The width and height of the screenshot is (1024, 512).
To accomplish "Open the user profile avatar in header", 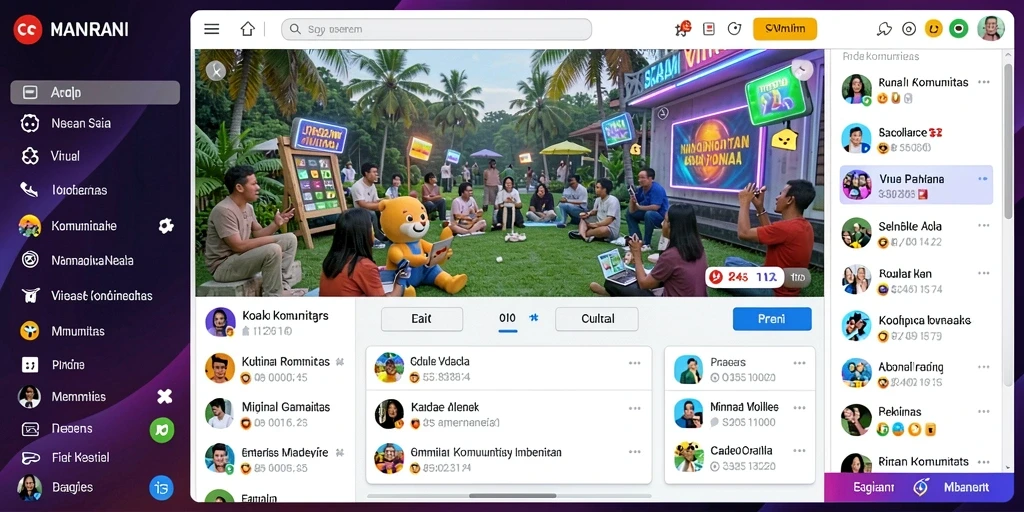I will click(x=991, y=29).
